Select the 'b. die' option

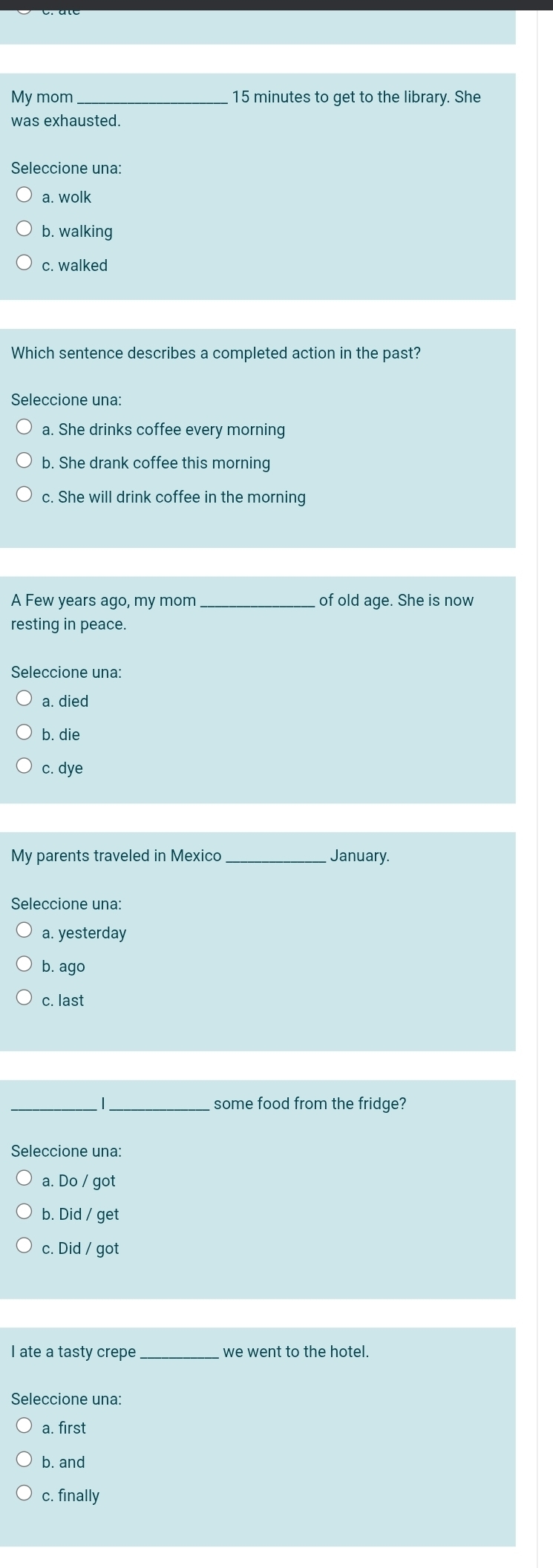tap(24, 734)
